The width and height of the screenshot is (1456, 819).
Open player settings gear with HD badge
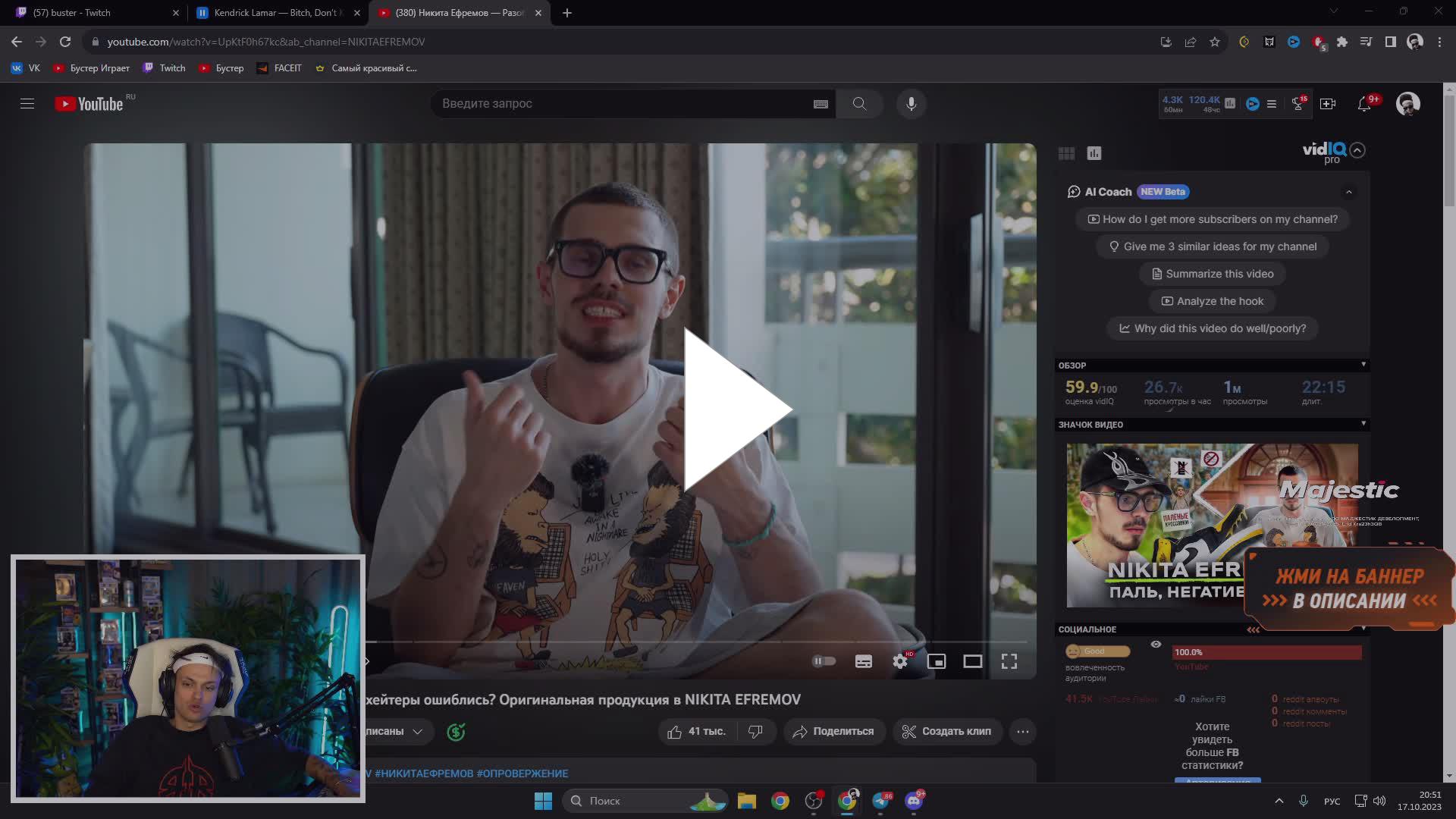(900, 661)
